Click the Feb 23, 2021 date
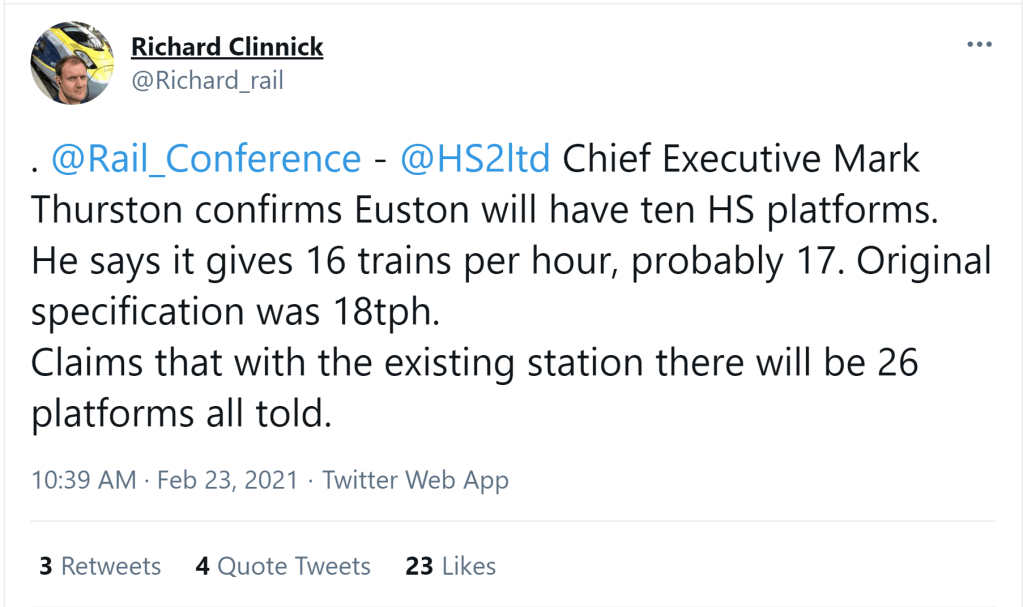The image size is (1023, 607). [229, 480]
